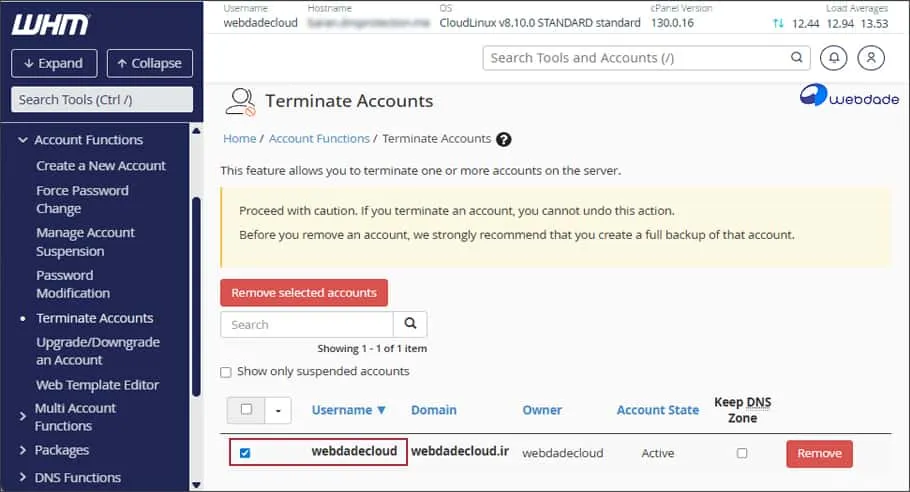Enable Keep DNS Zone for webdadecloud
Screen dimensions: 910x492
point(742,453)
